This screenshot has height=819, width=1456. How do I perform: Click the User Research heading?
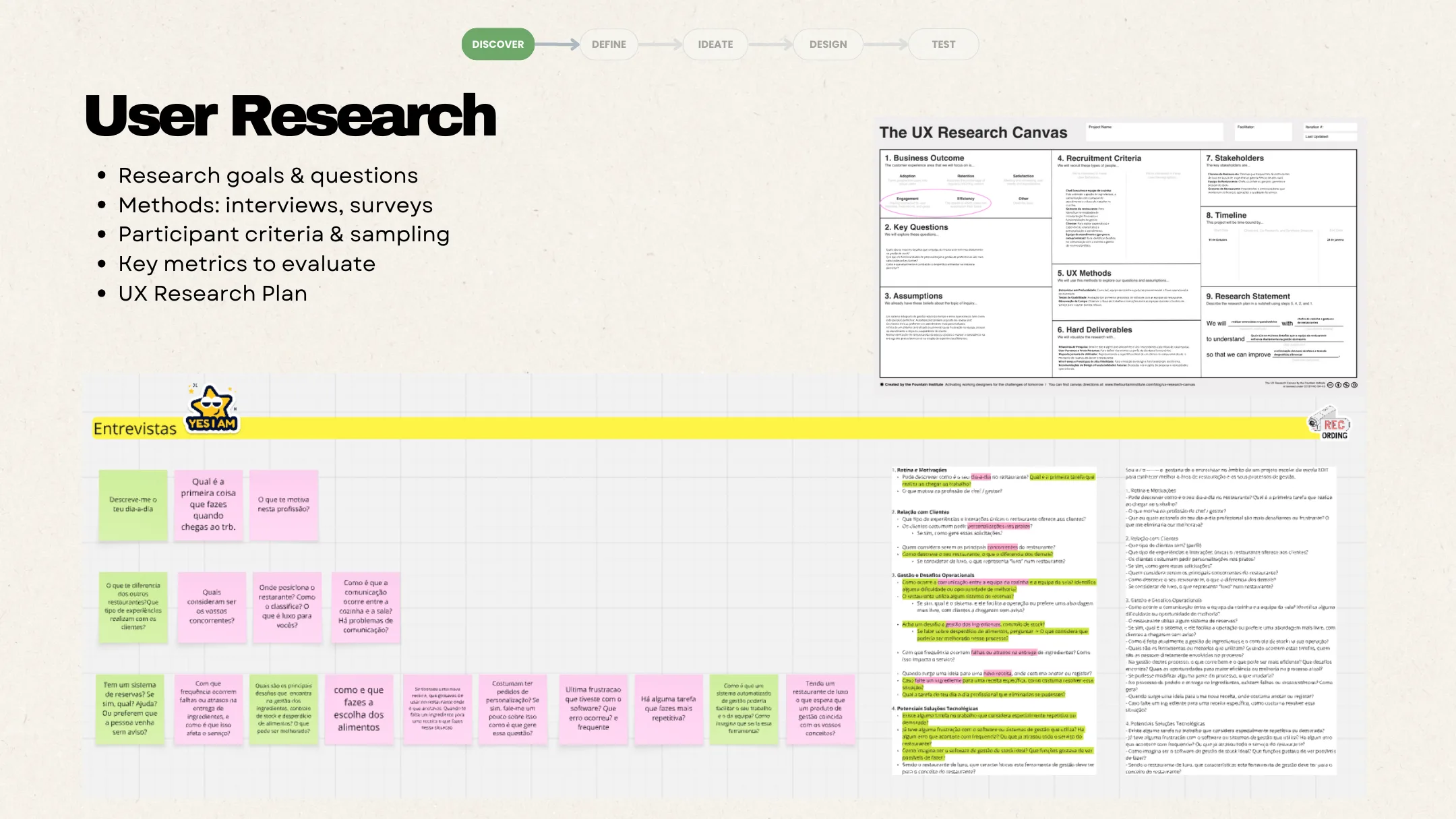coord(291,116)
